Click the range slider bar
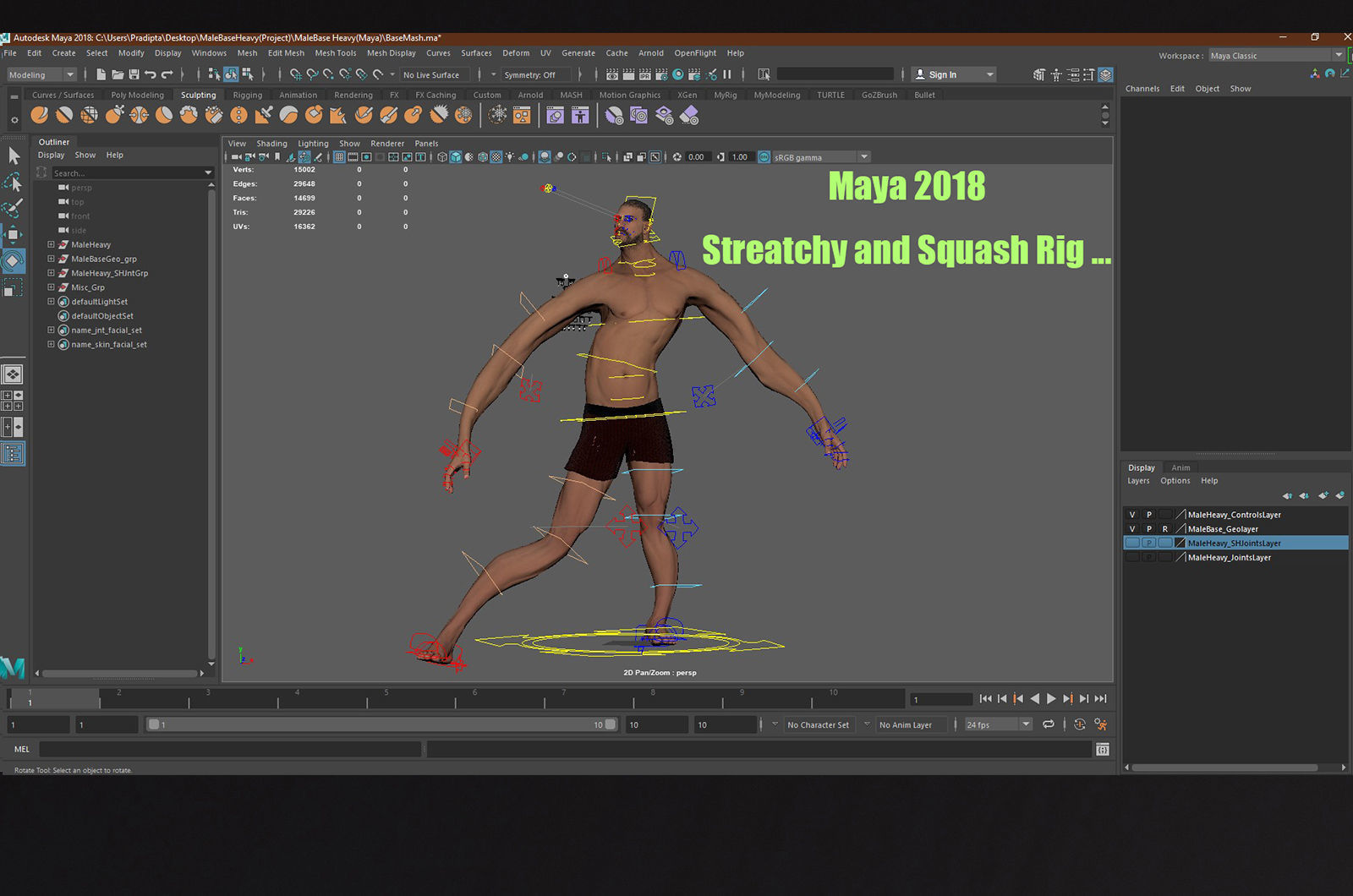Screen dimensions: 1353x896 [382, 725]
